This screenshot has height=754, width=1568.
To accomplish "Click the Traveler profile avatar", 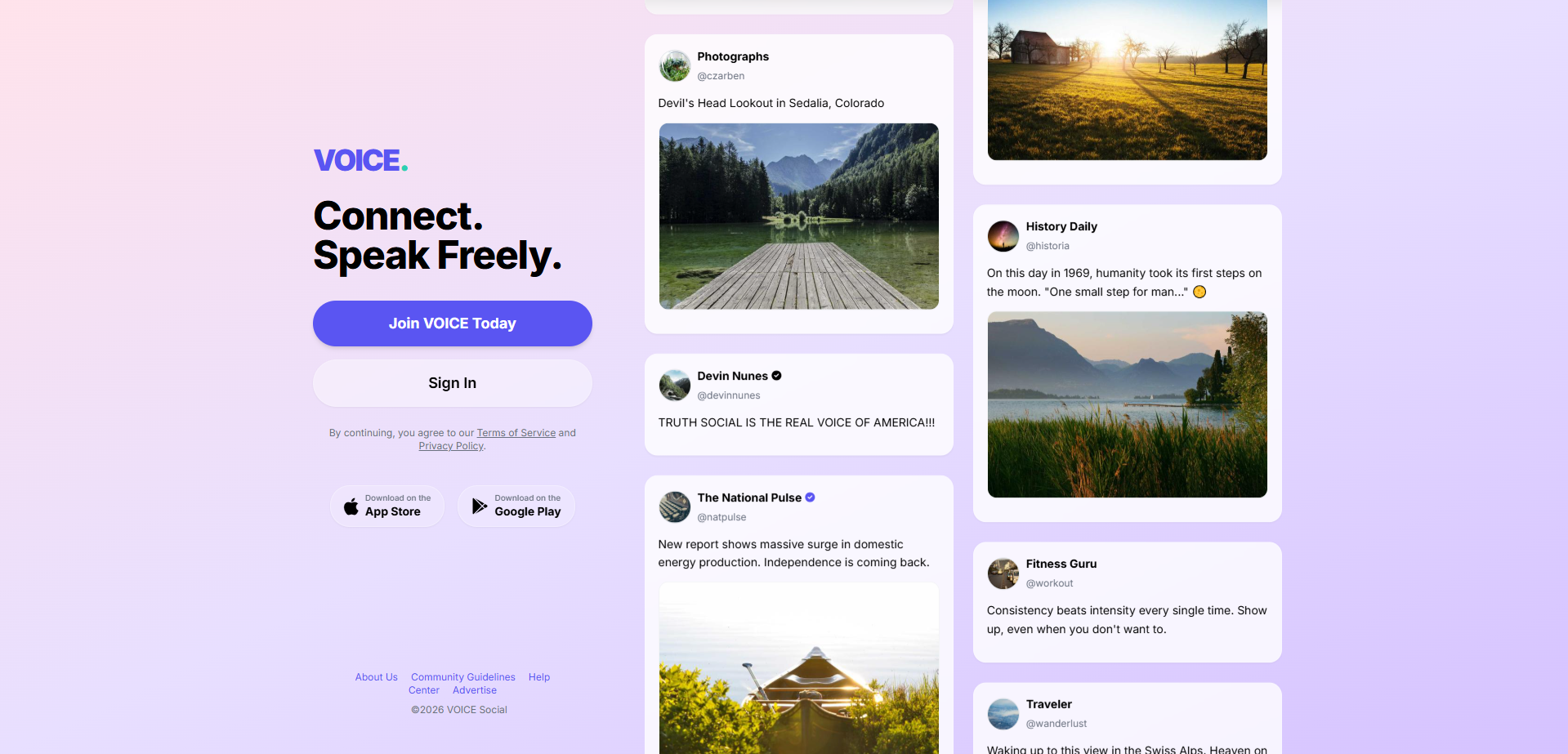I will click(1003, 714).
